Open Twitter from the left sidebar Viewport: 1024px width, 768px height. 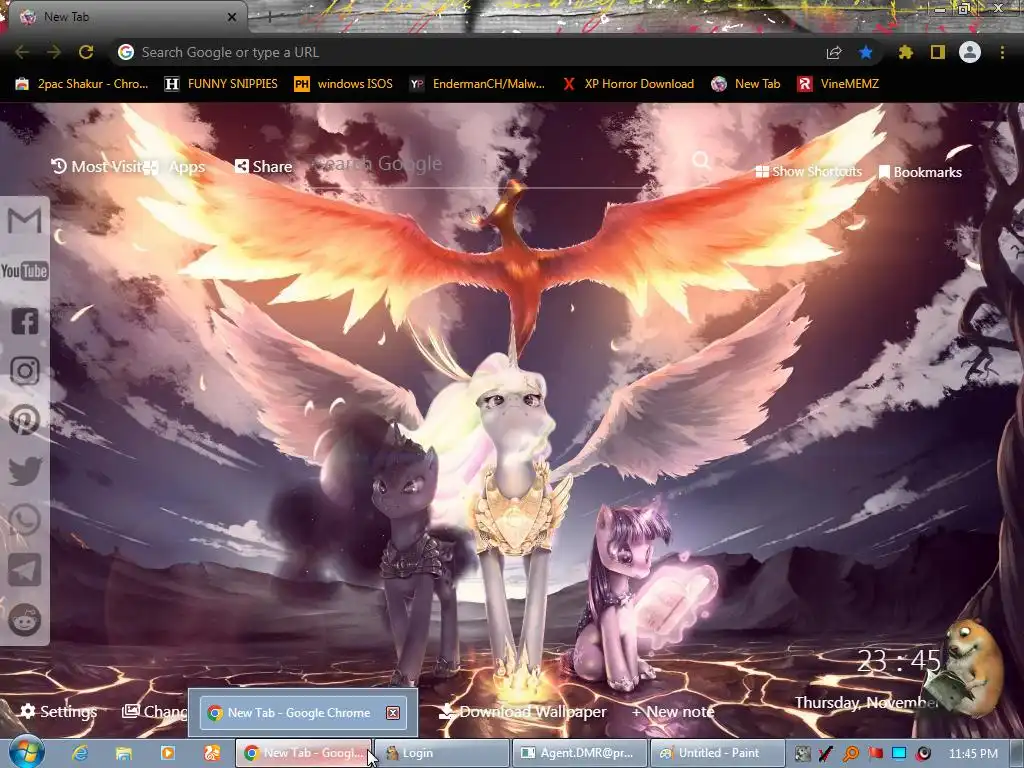[x=25, y=471]
